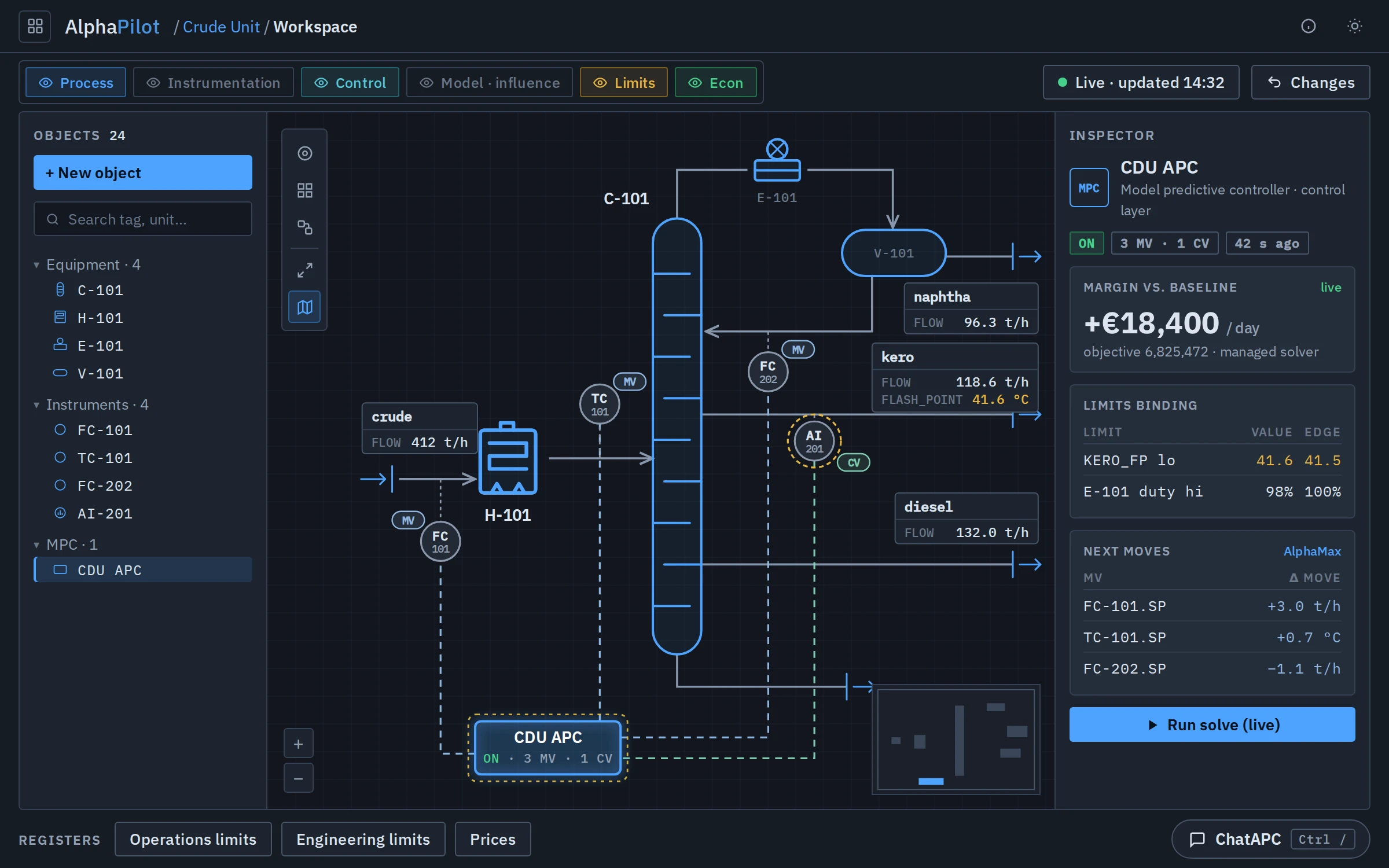Click the MPC badge icon in inspector

coord(1089,188)
